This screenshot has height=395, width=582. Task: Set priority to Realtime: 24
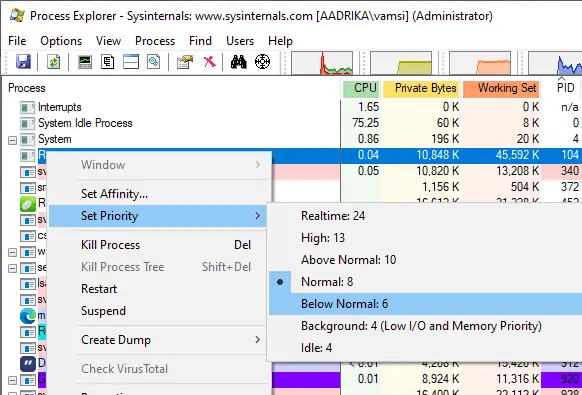[x=425, y=216]
